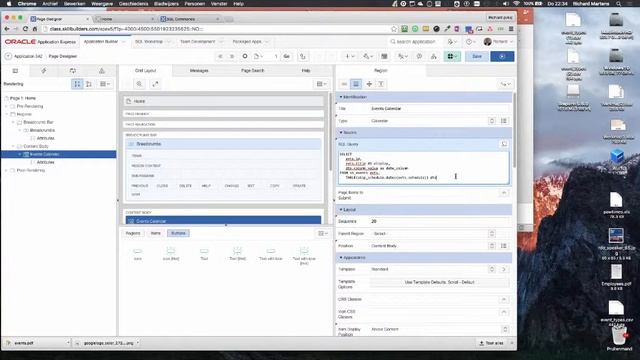Open the Rendering tree menu dropdown
The image size is (640, 360).
(x=105, y=84)
